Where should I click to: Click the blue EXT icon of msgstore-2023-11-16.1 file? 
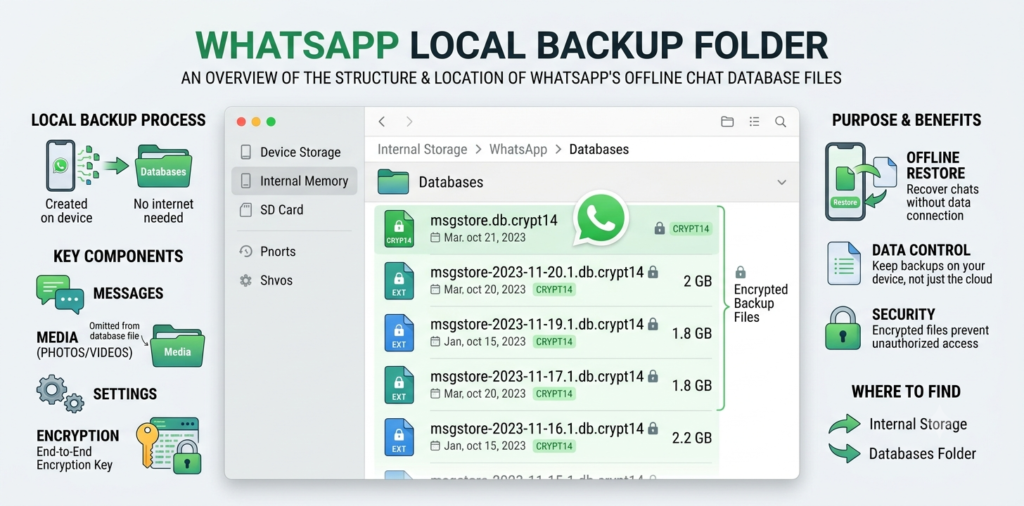[x=399, y=437]
